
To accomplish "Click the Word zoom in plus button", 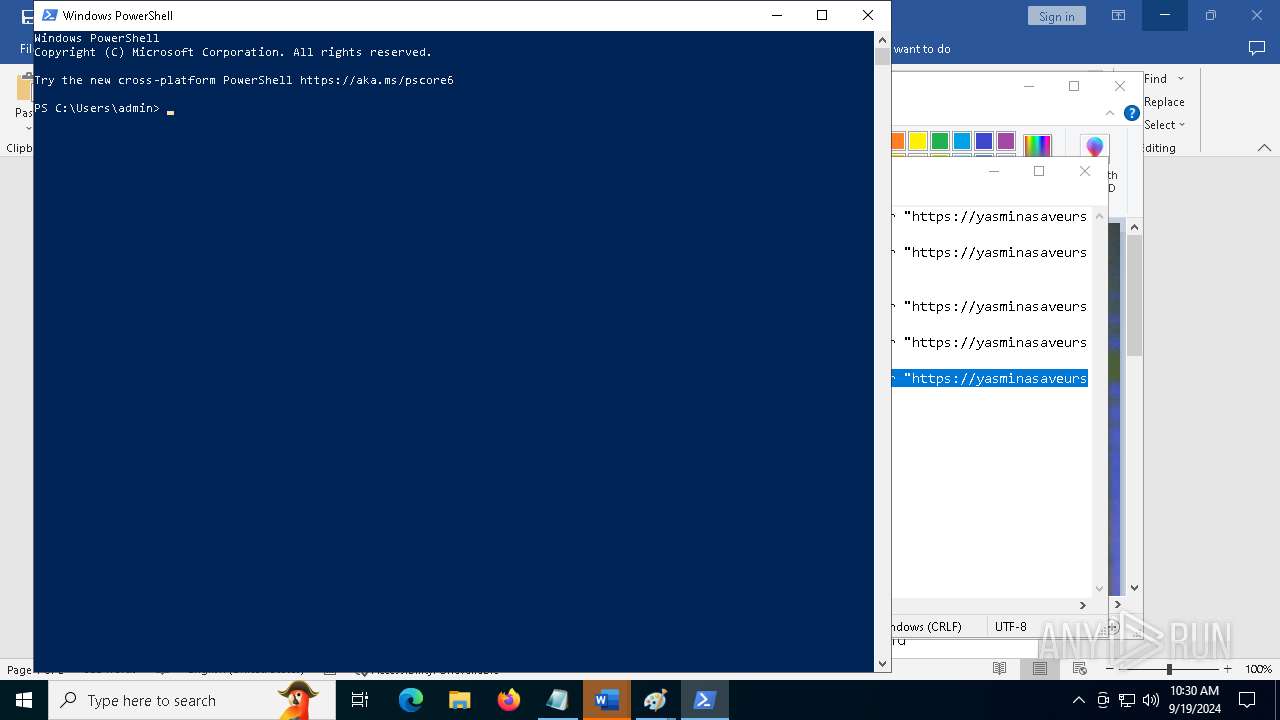I will point(1227,669).
